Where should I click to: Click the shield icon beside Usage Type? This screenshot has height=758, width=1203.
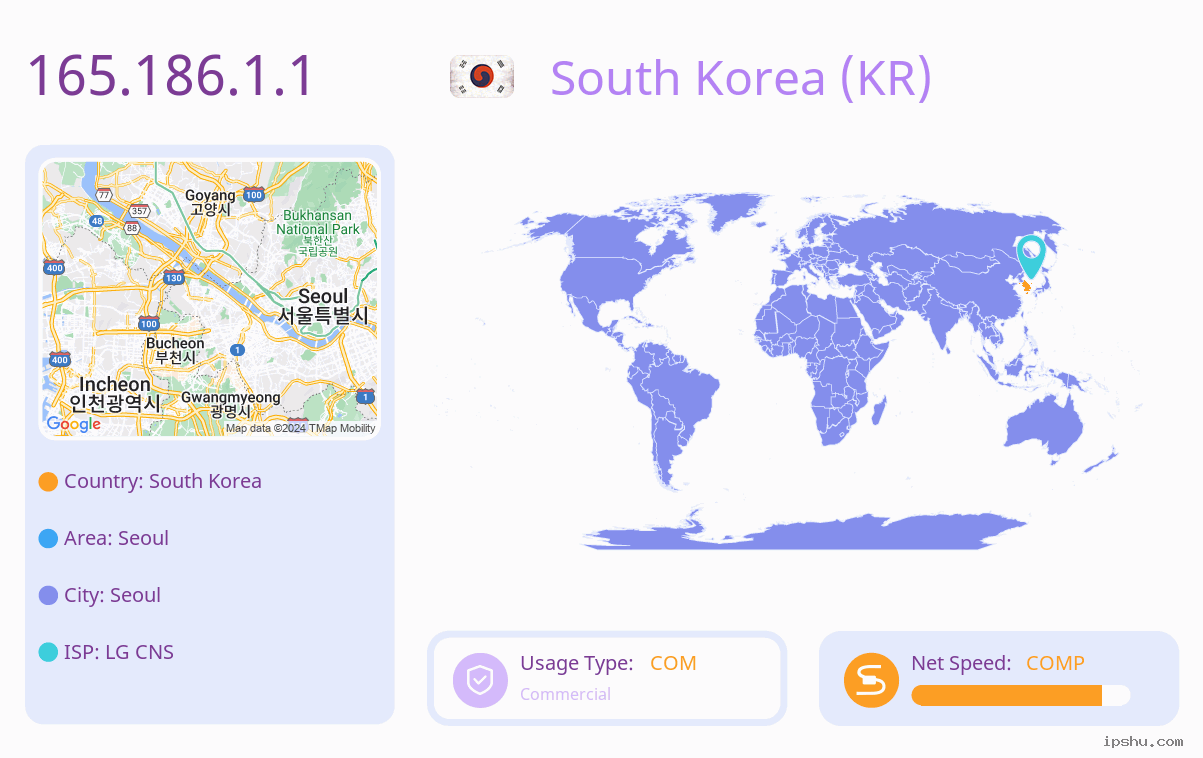coord(480,680)
